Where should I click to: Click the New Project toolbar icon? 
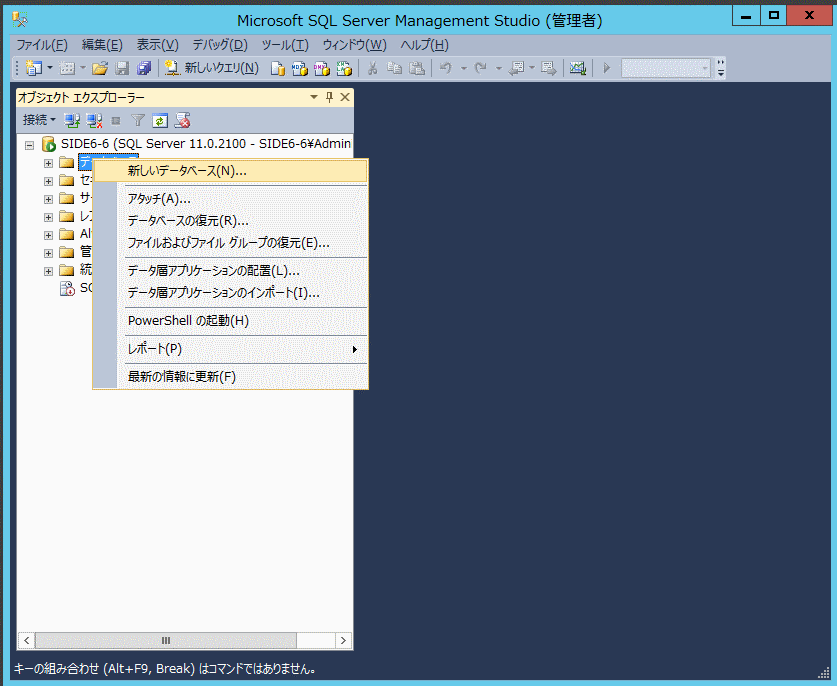[x=34, y=68]
